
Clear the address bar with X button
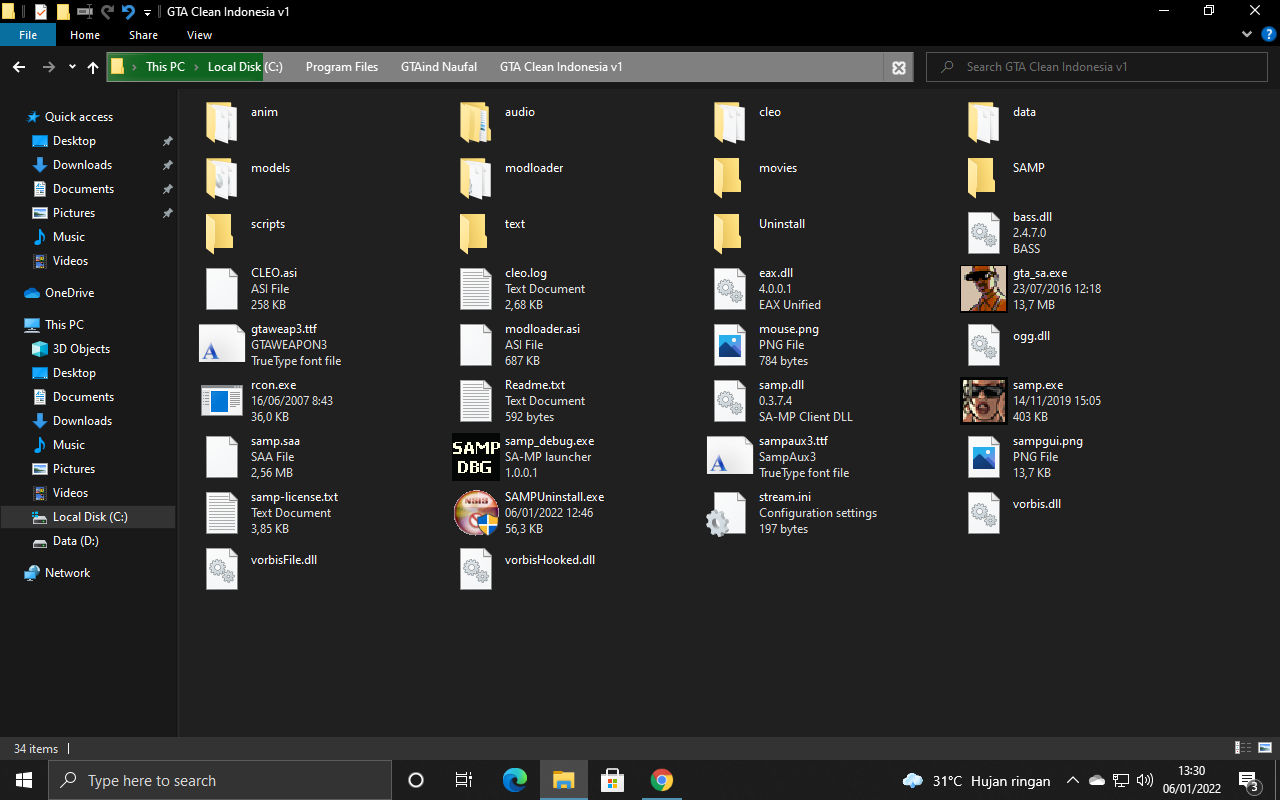899,67
